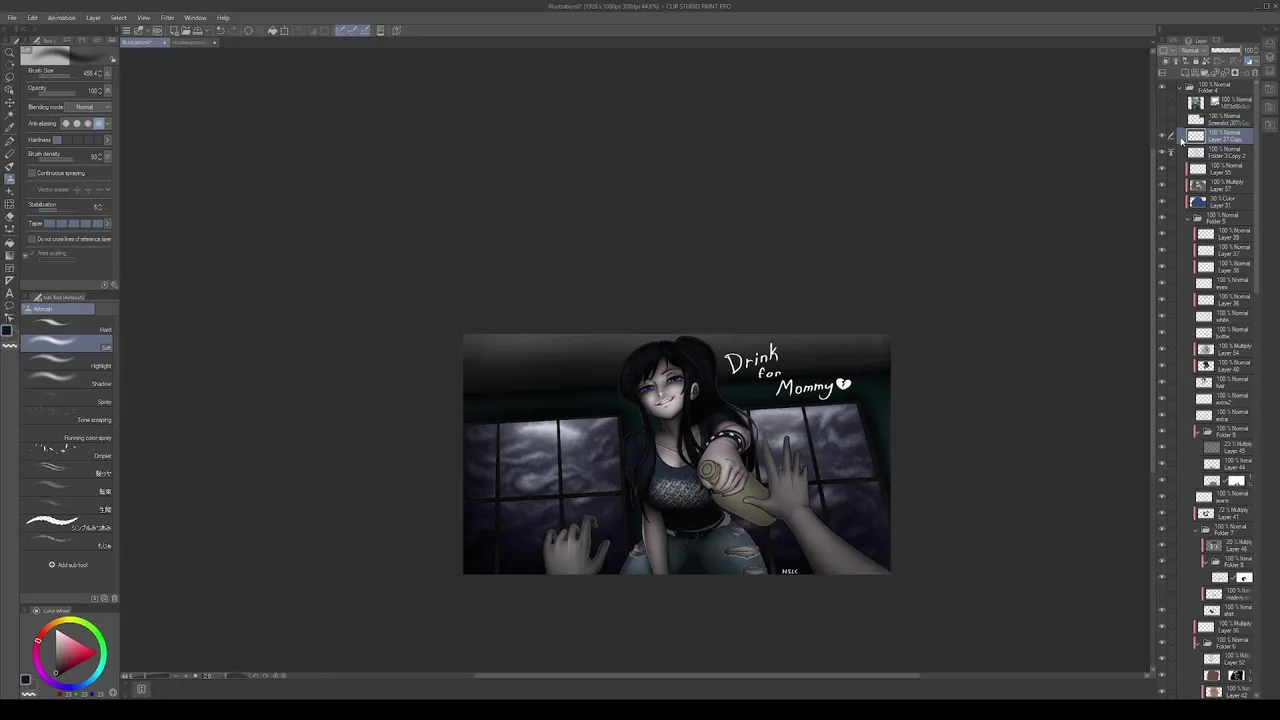Toggle visibility eye of Layer 27 Copy
Viewport: 1280px width, 720px height.
(x=1162, y=135)
